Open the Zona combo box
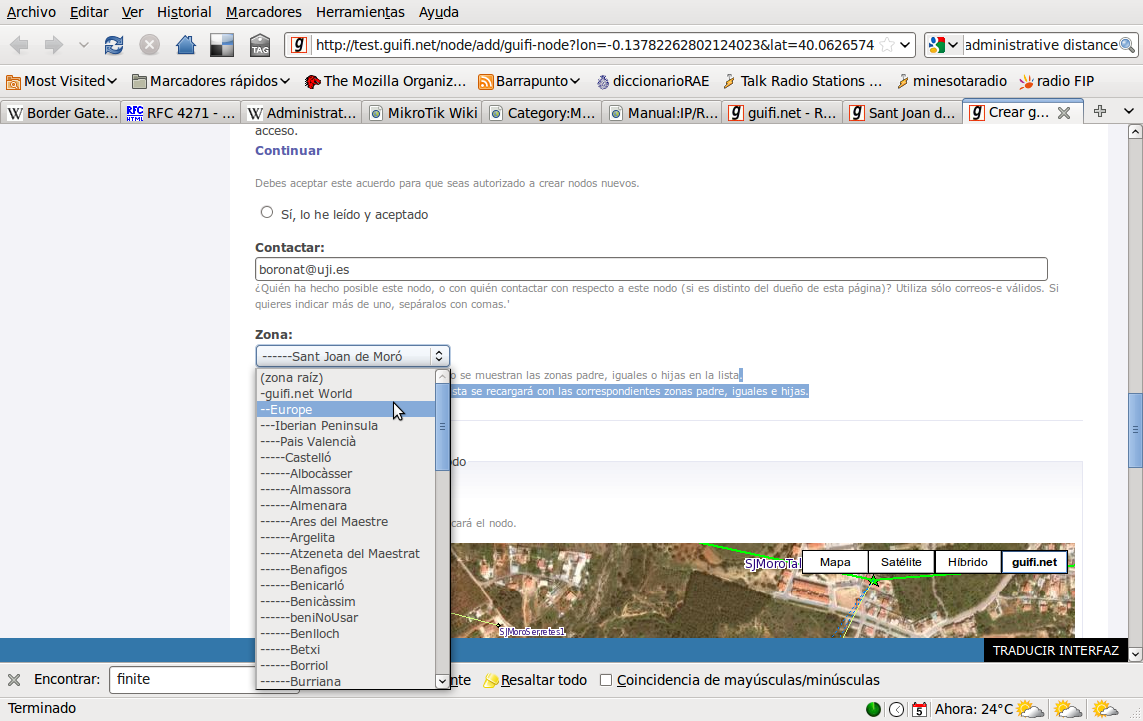Image resolution: width=1143 pixels, height=721 pixels. click(x=352, y=356)
